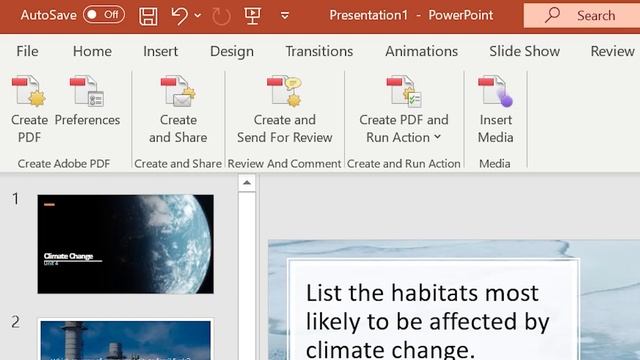Click the Redo icon

[221, 16]
